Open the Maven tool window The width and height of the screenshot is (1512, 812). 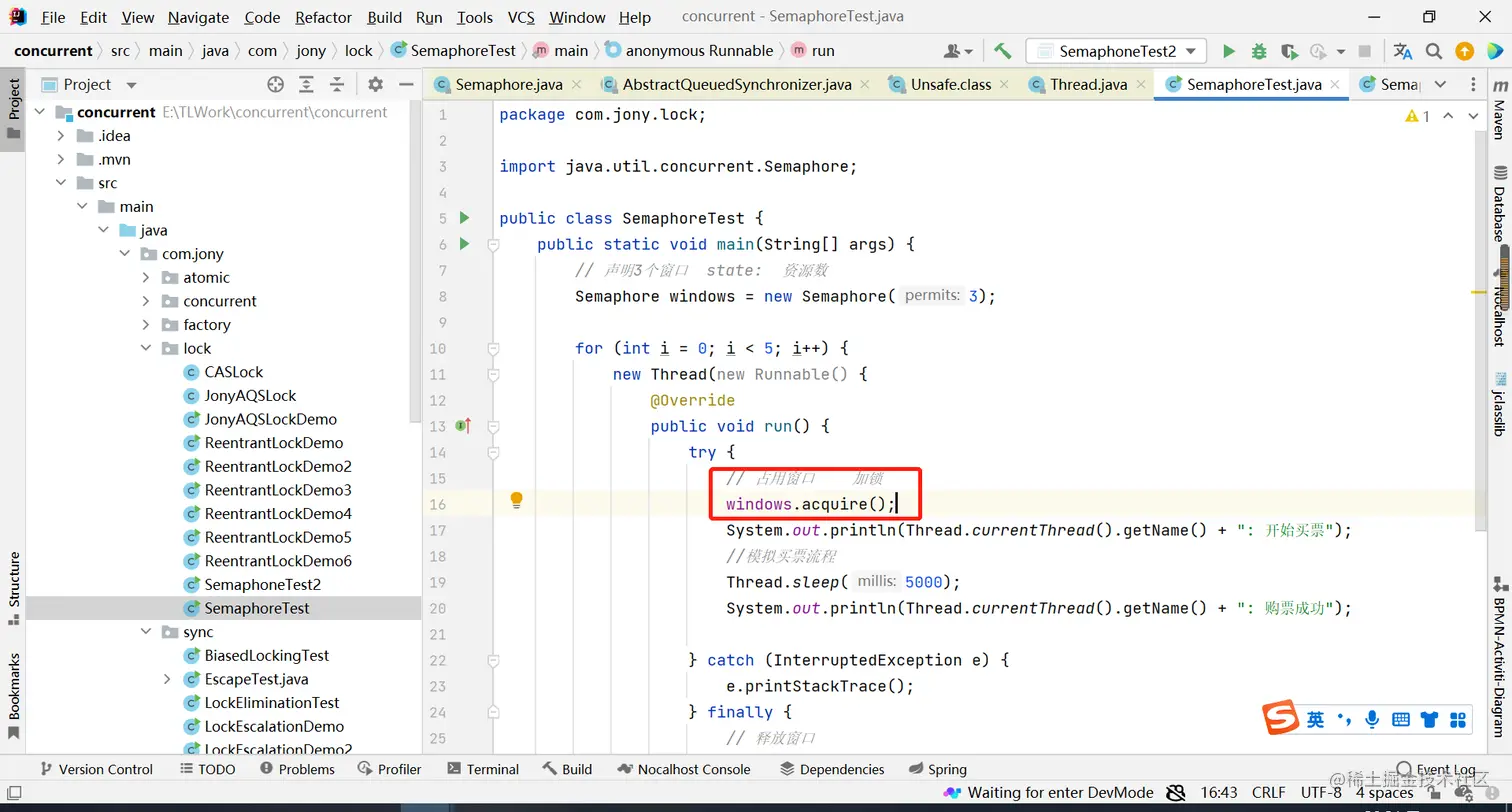[x=1499, y=111]
